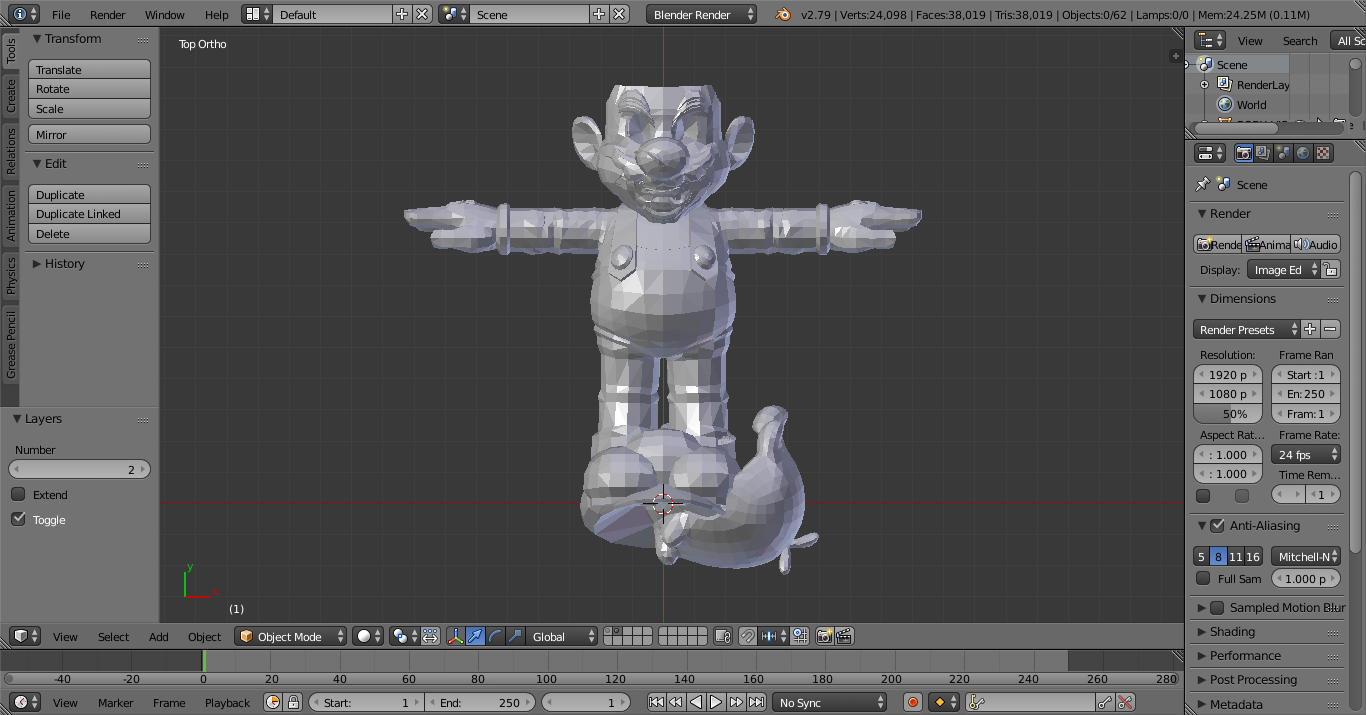Select 16 anti-aliasing samples
Viewport: 1366px width, 715px height.
(1253, 557)
